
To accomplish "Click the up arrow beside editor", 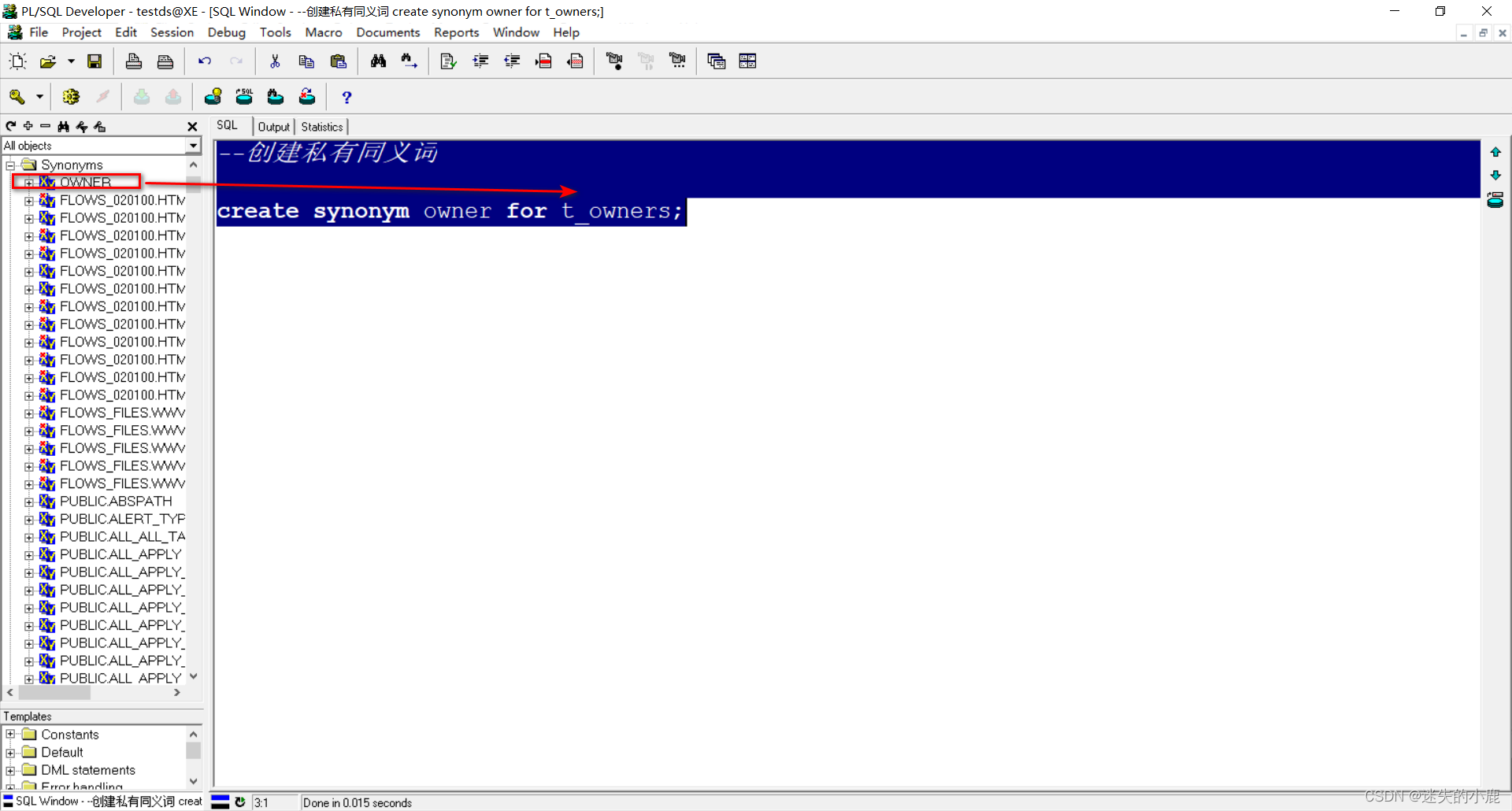I will coord(1495,152).
